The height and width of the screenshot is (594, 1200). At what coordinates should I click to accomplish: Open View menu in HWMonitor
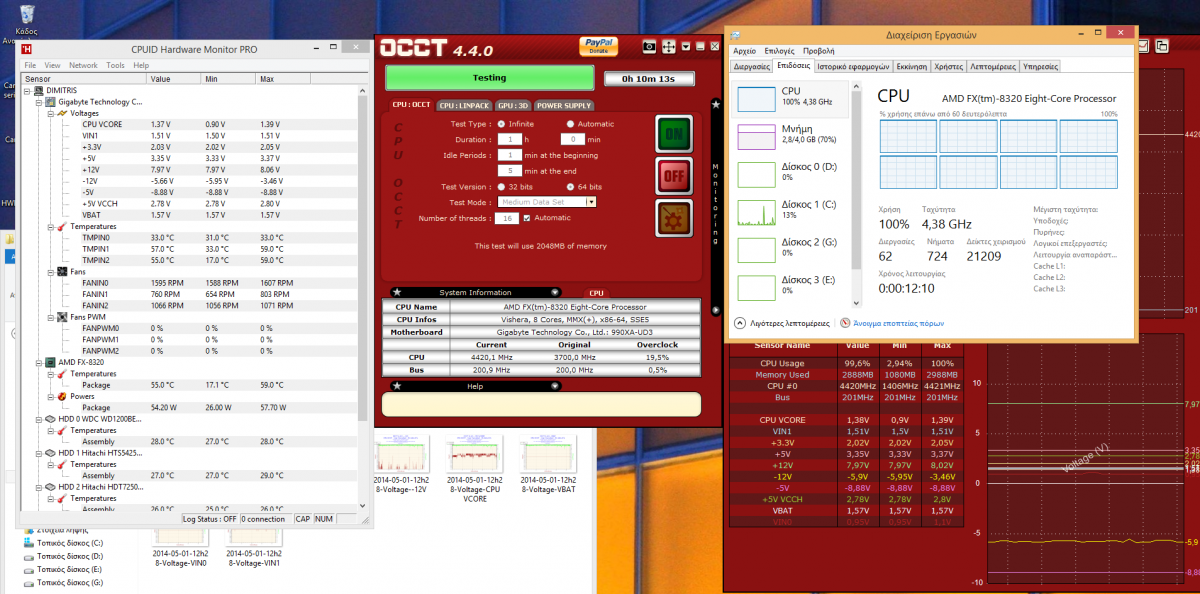click(53, 65)
